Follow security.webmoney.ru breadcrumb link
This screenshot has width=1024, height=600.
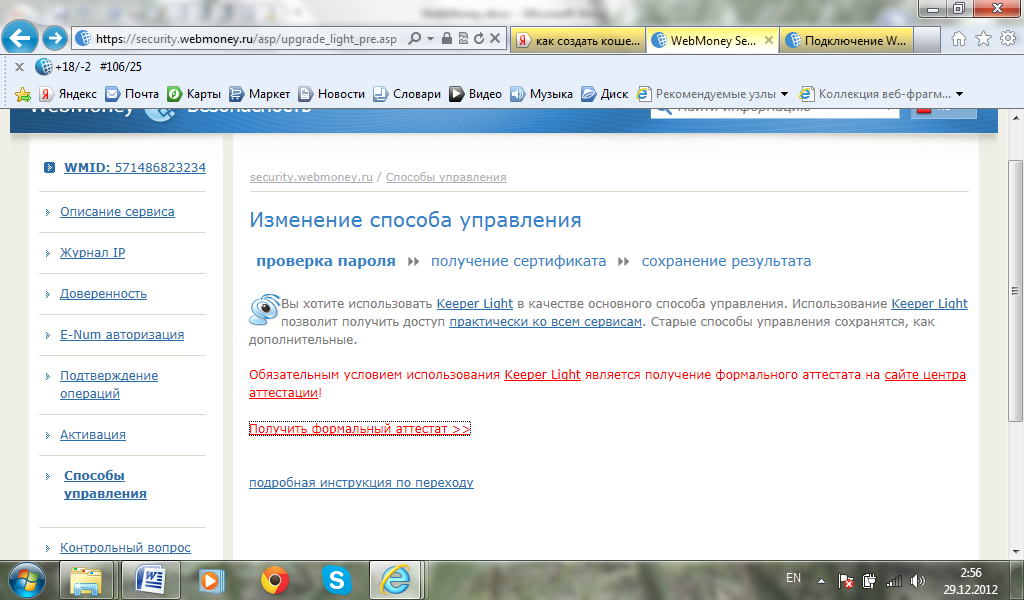point(311,177)
